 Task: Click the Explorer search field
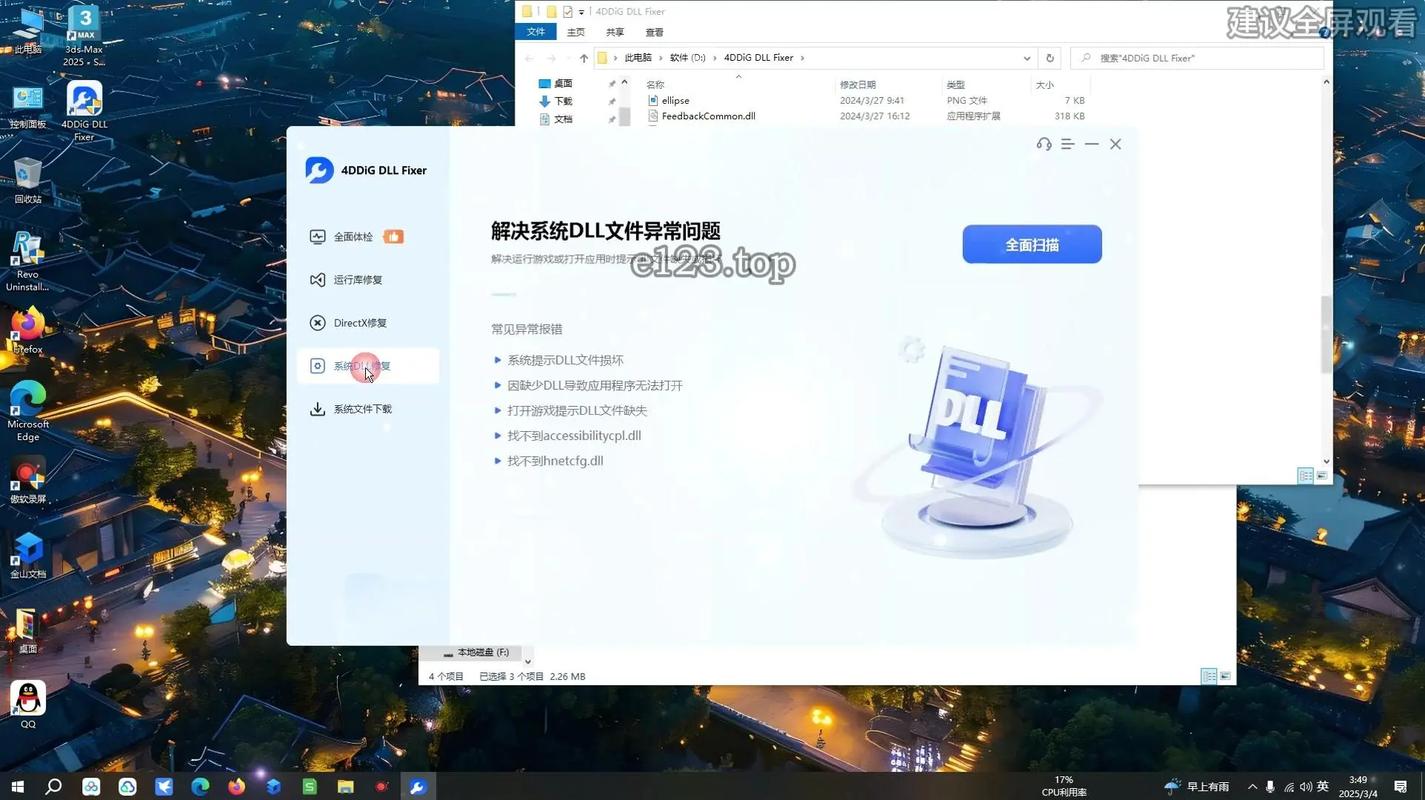tap(1196, 58)
